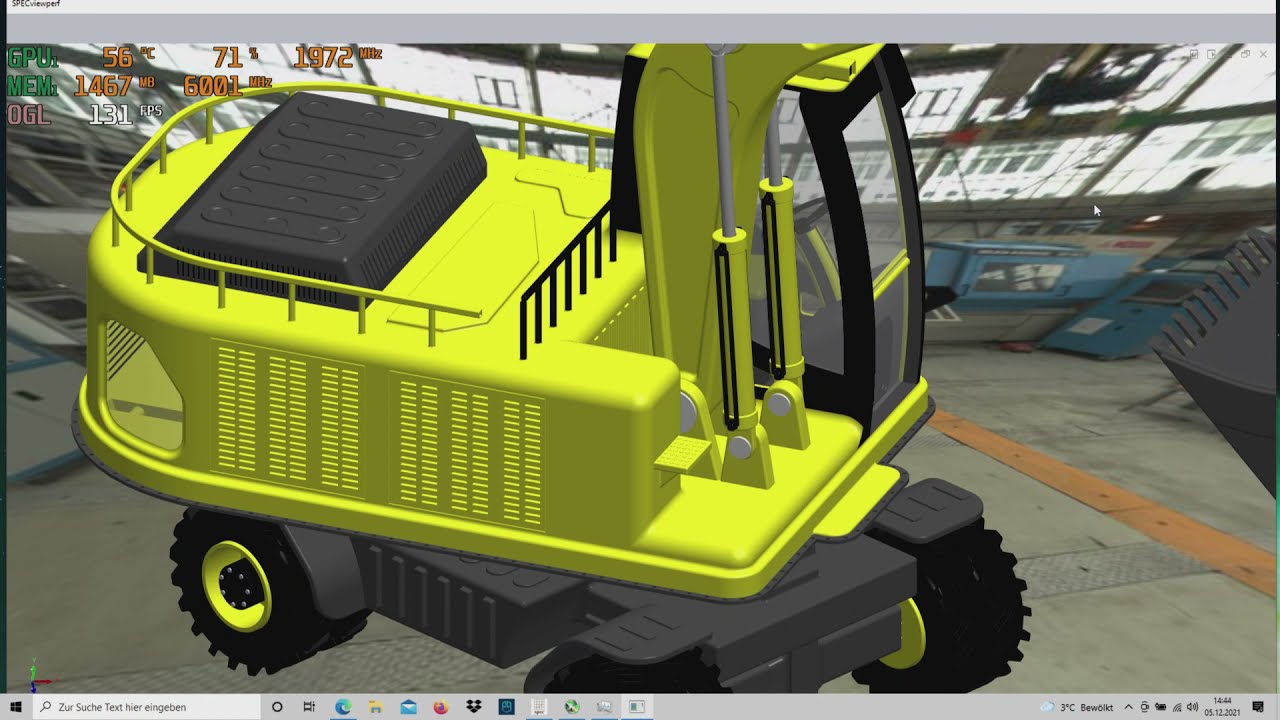The image size is (1280, 720).
Task: Open the green round app icon in taskbar
Action: [572, 707]
